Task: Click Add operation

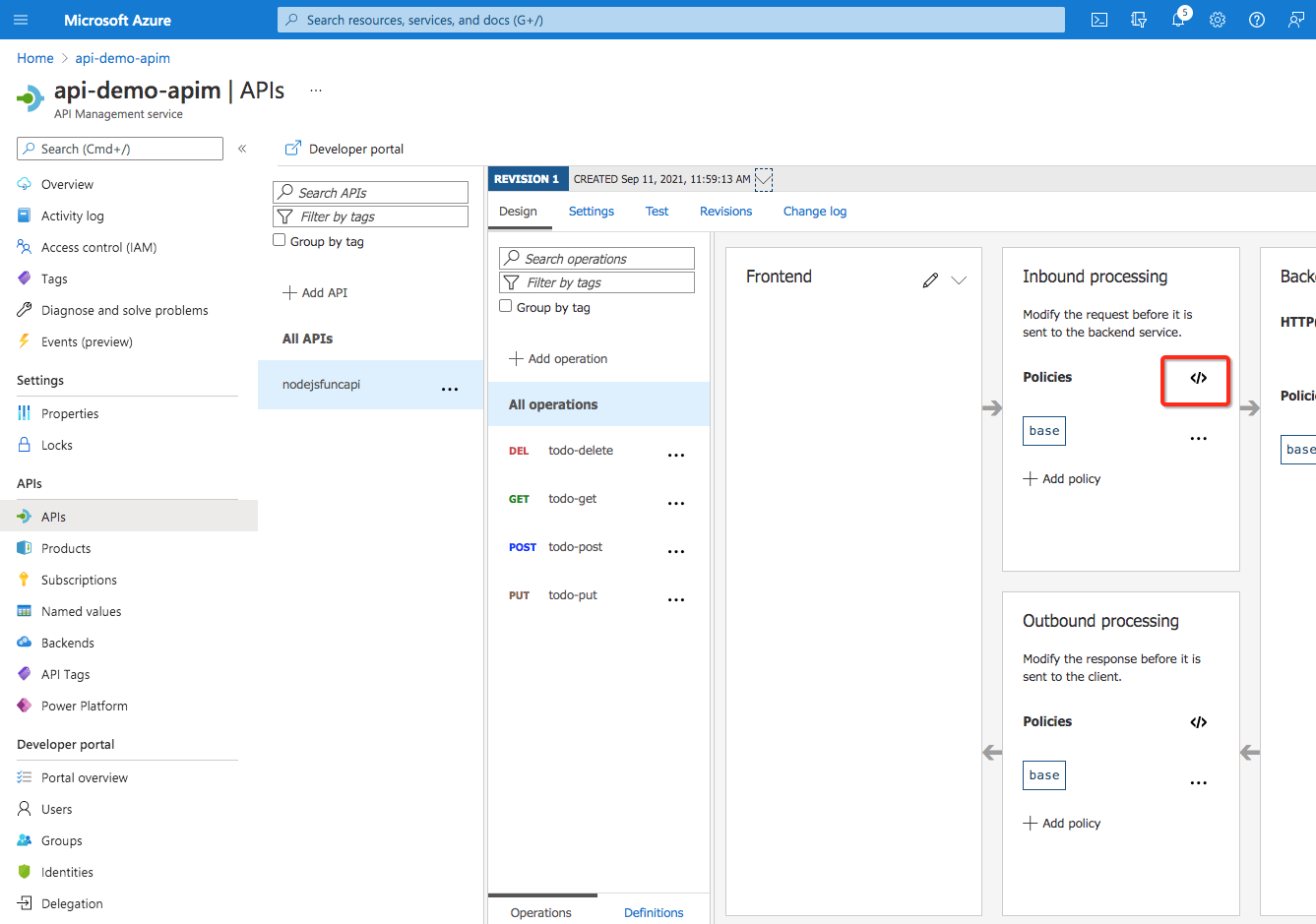Action: [558, 358]
